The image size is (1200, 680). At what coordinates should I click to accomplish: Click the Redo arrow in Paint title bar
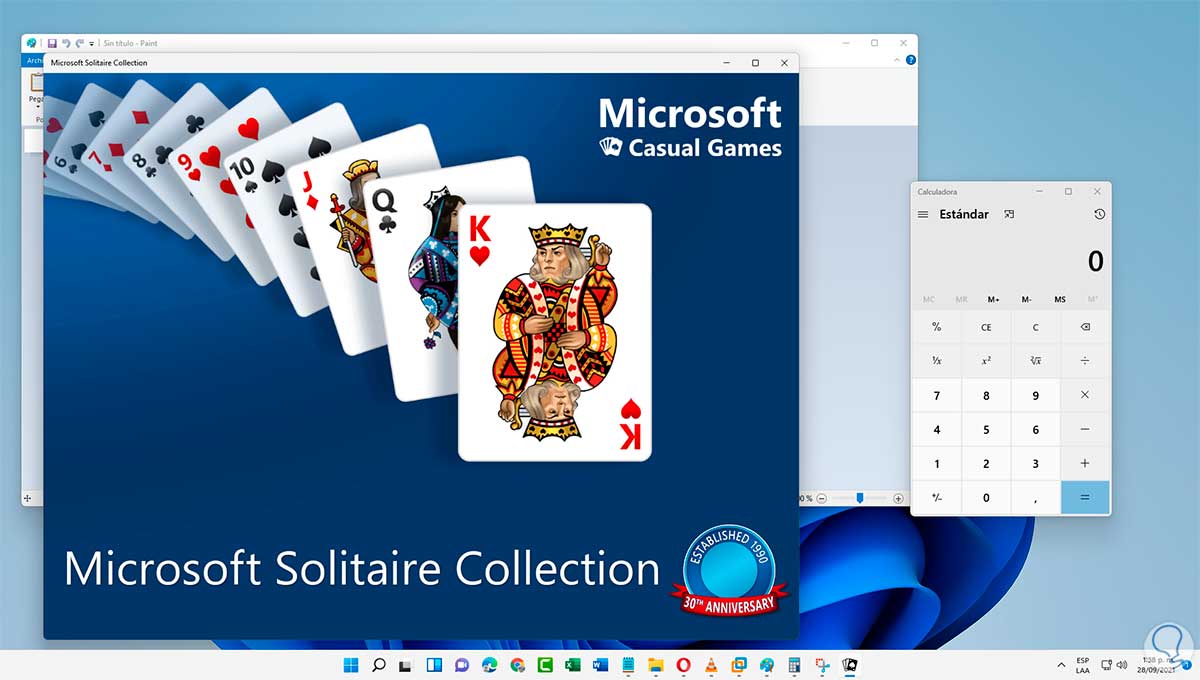tap(80, 44)
